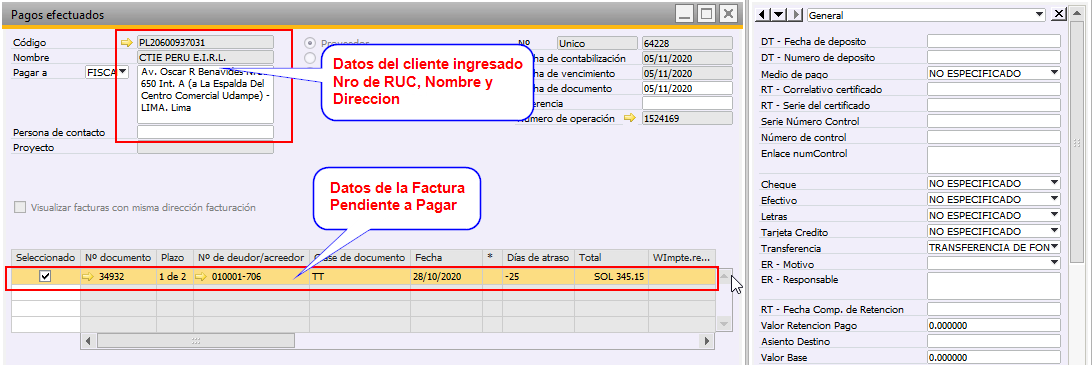This screenshot has height=365, width=1092.
Task: Expand the Tarjeta Credito dropdown
Action: (1054, 232)
